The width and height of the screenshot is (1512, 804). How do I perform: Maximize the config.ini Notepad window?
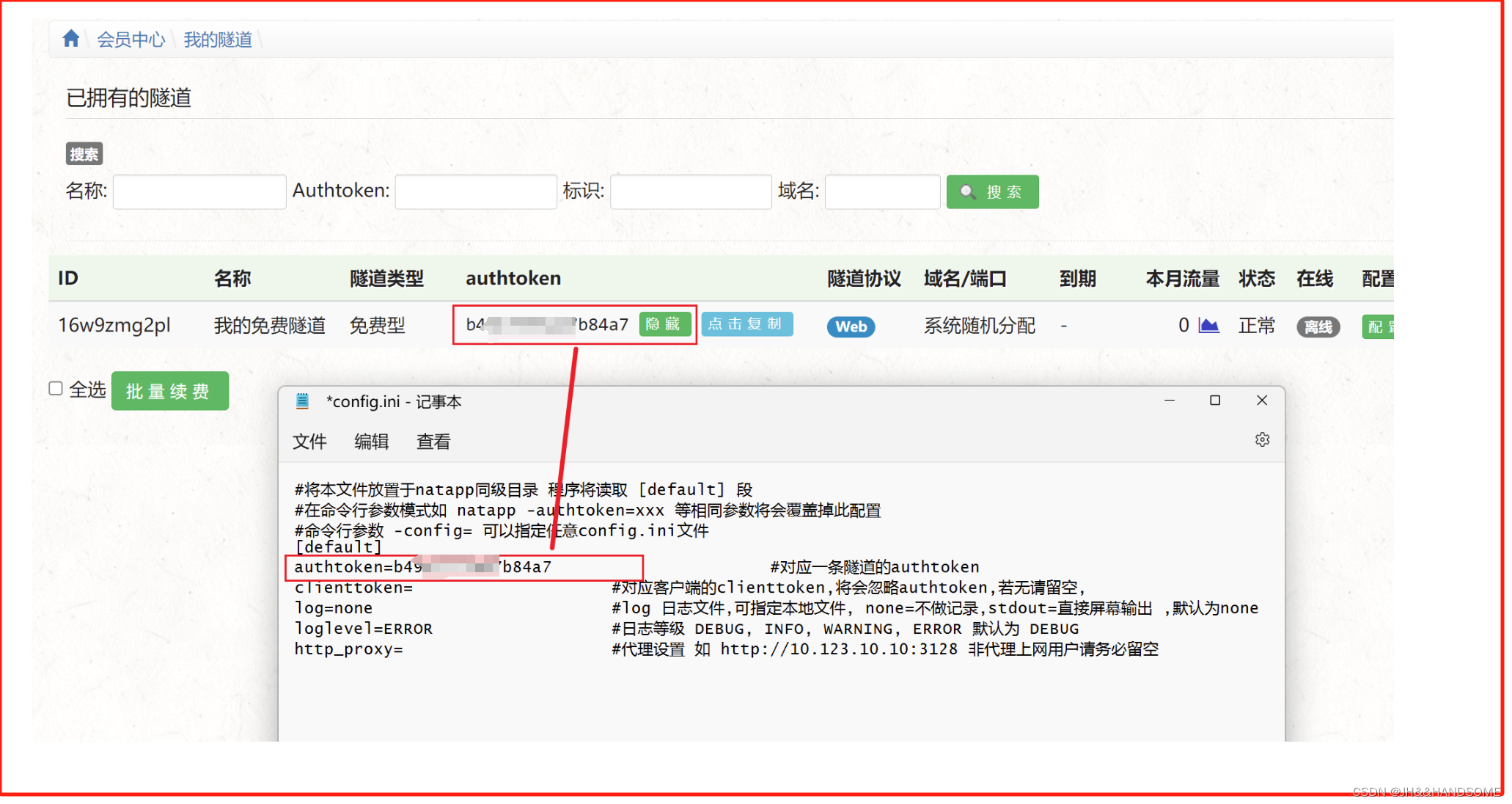(1215, 401)
